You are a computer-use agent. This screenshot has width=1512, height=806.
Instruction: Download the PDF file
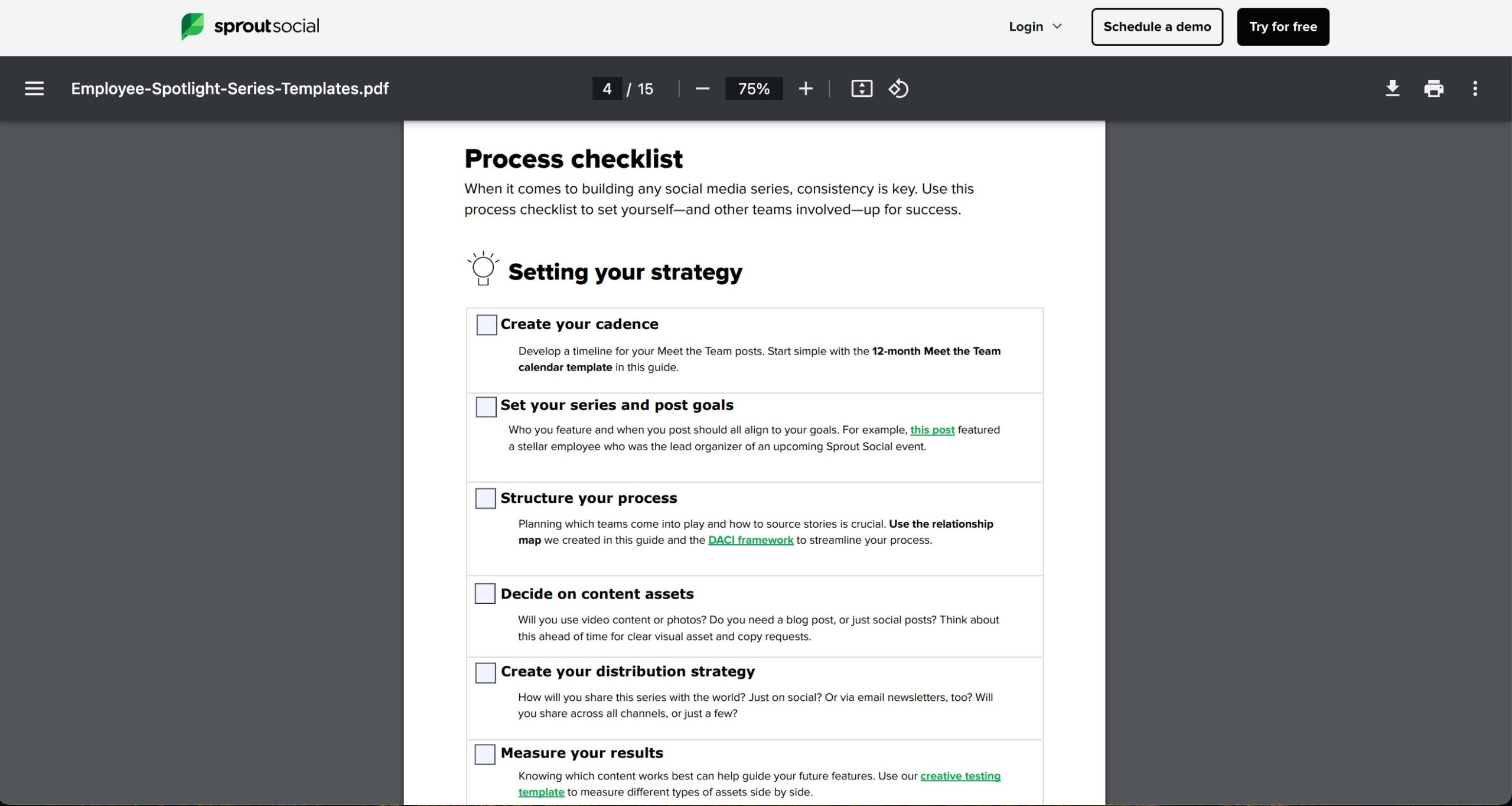1392,89
